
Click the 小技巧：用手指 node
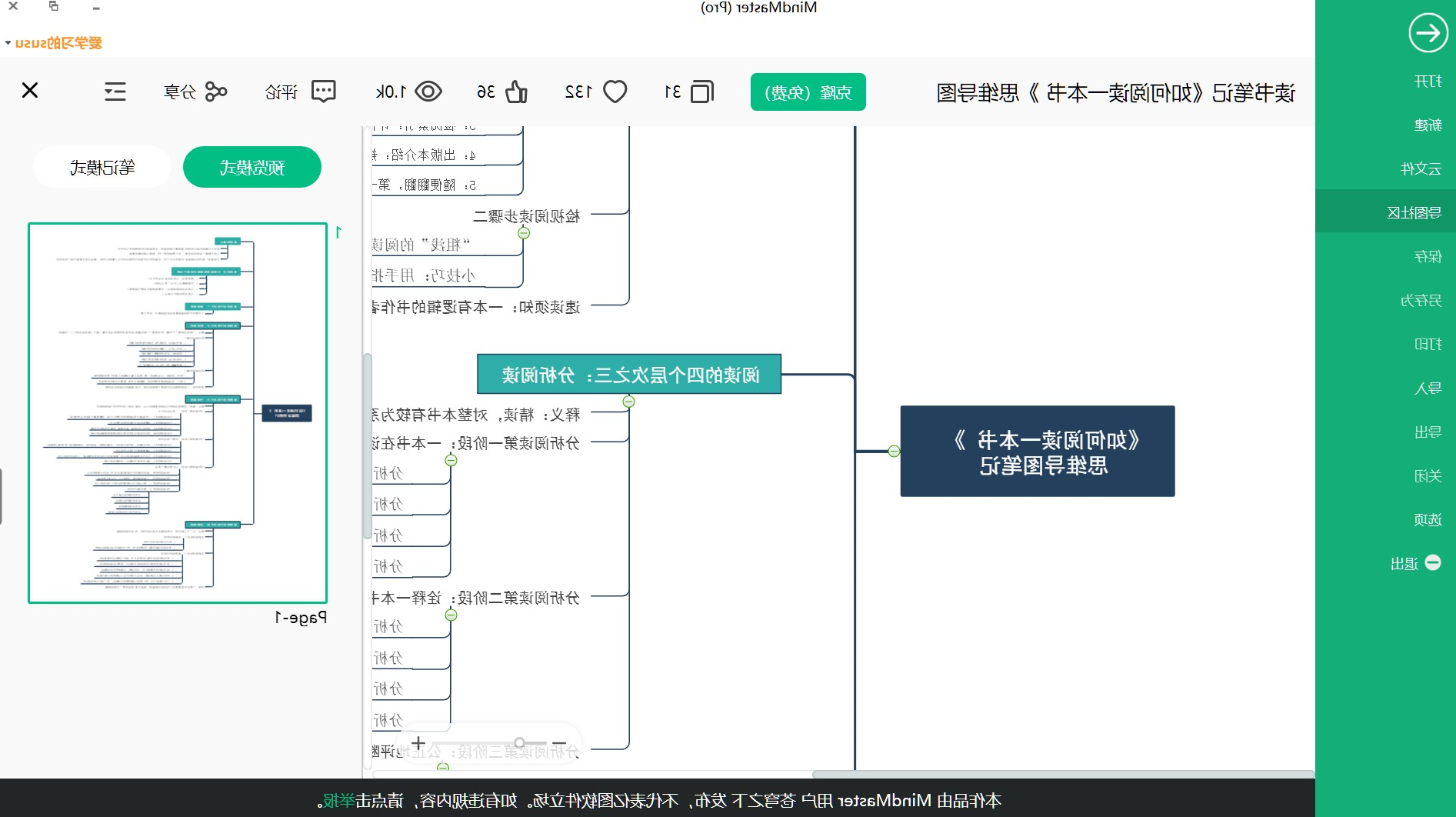click(424, 275)
